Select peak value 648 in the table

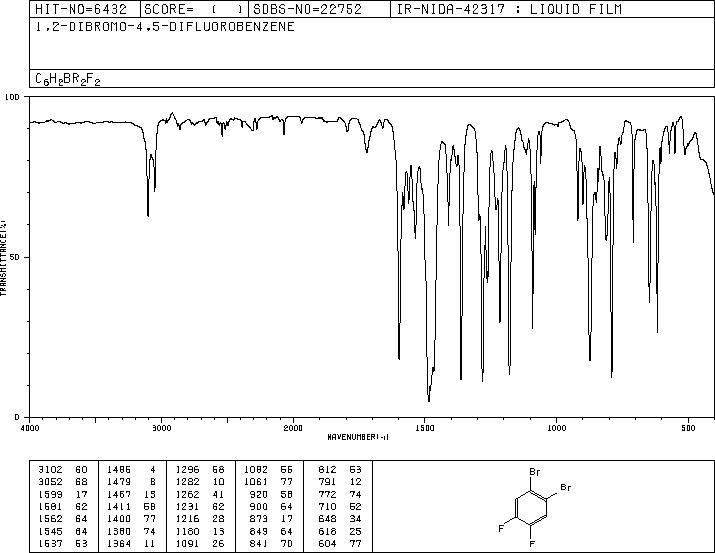coord(327,519)
